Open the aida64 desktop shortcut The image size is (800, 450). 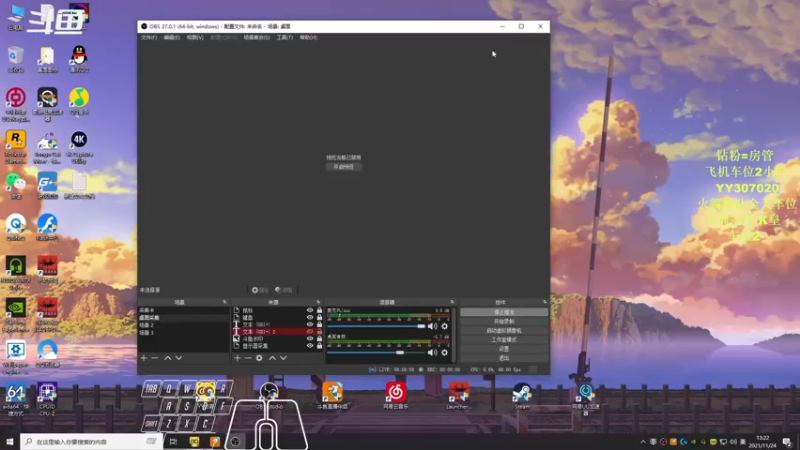pos(16,399)
